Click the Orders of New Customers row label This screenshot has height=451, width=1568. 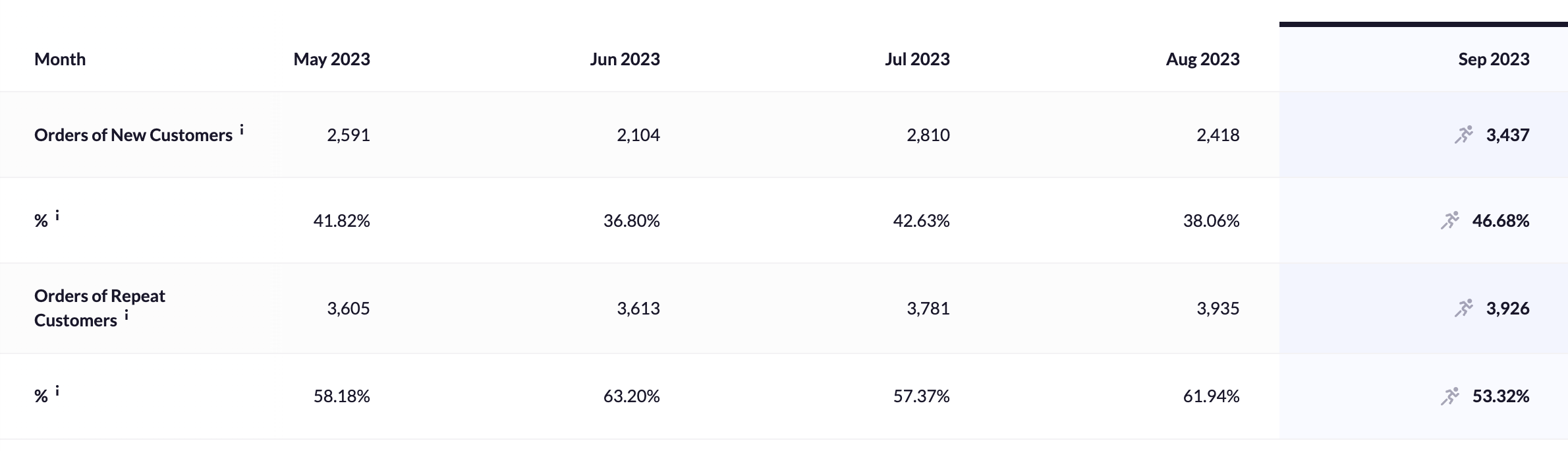click(133, 135)
